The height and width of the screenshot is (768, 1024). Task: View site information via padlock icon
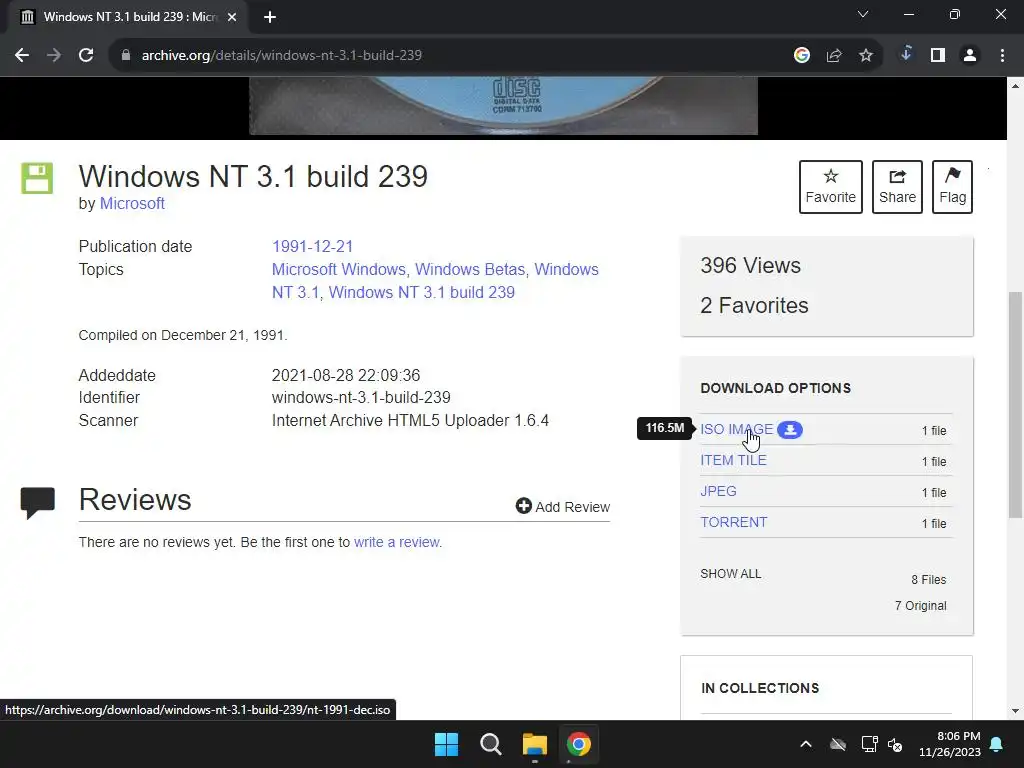click(125, 56)
